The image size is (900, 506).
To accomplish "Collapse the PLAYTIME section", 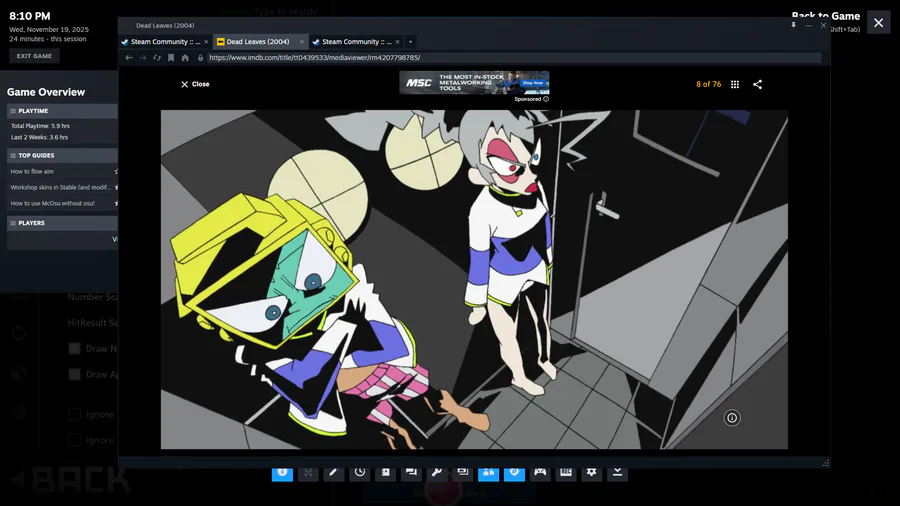I will click(62, 111).
